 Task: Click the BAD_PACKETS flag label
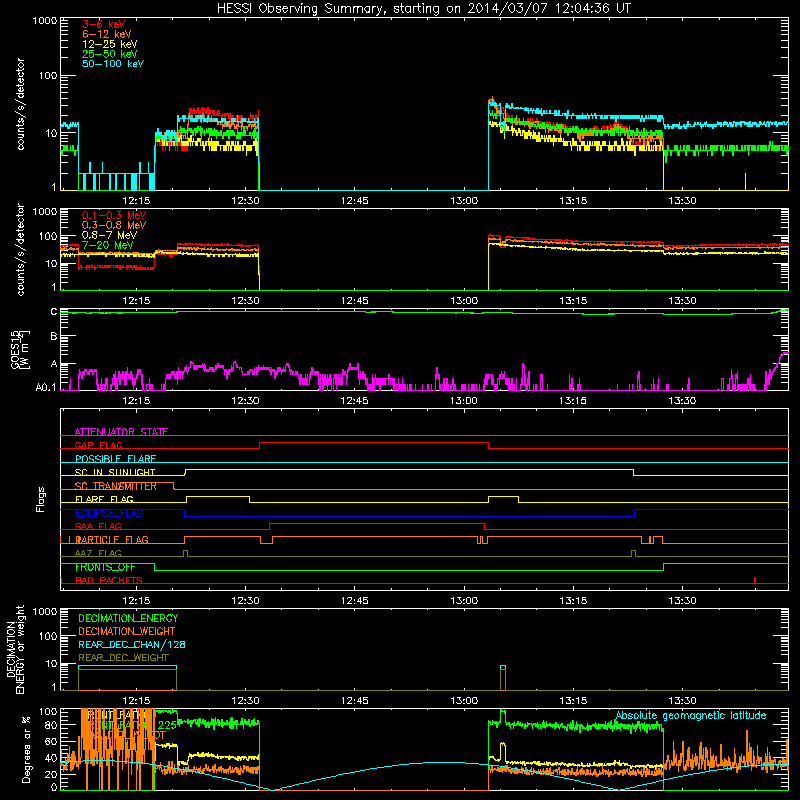point(109,580)
